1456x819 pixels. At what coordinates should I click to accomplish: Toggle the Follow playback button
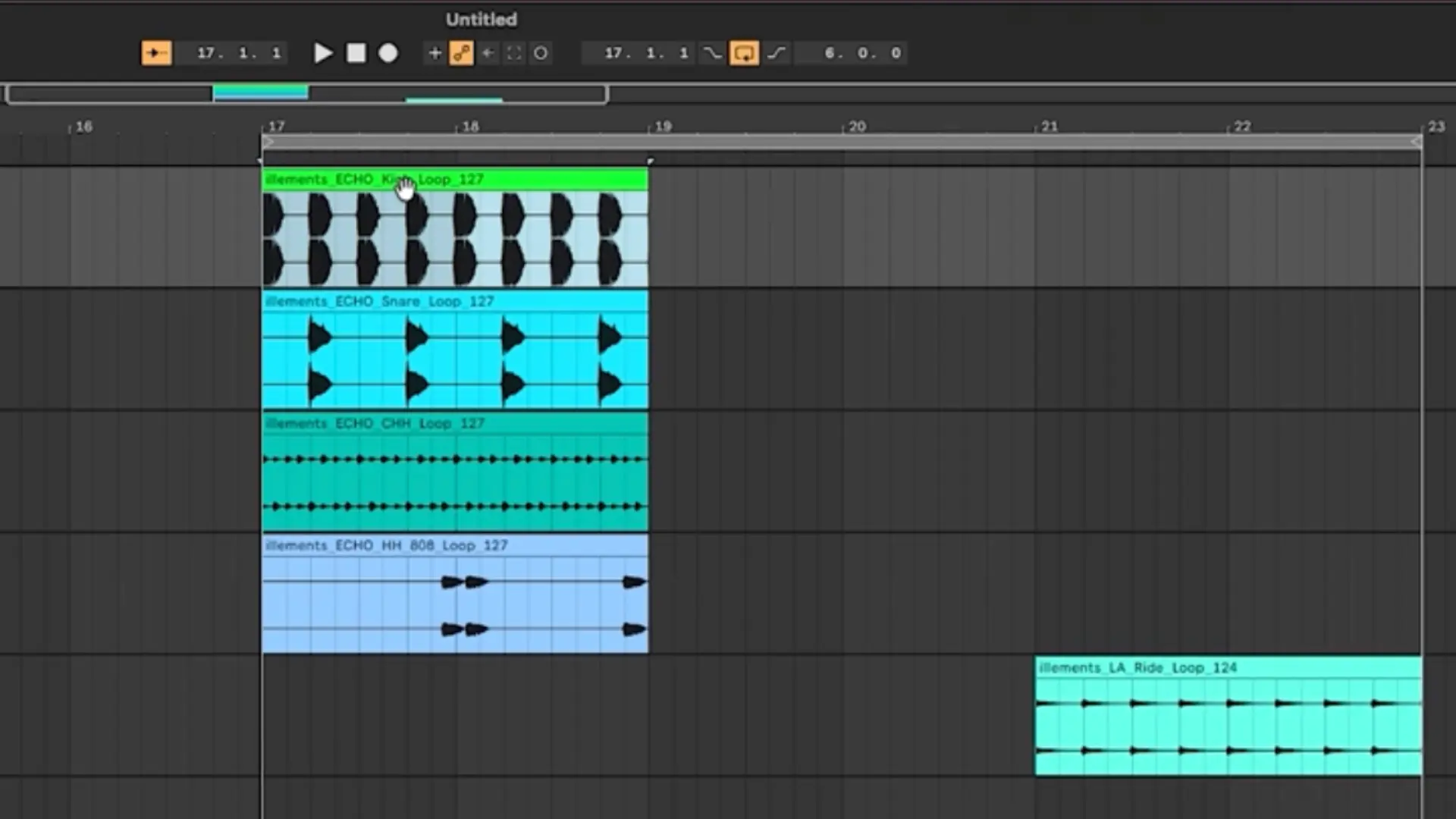pyautogui.click(x=156, y=53)
